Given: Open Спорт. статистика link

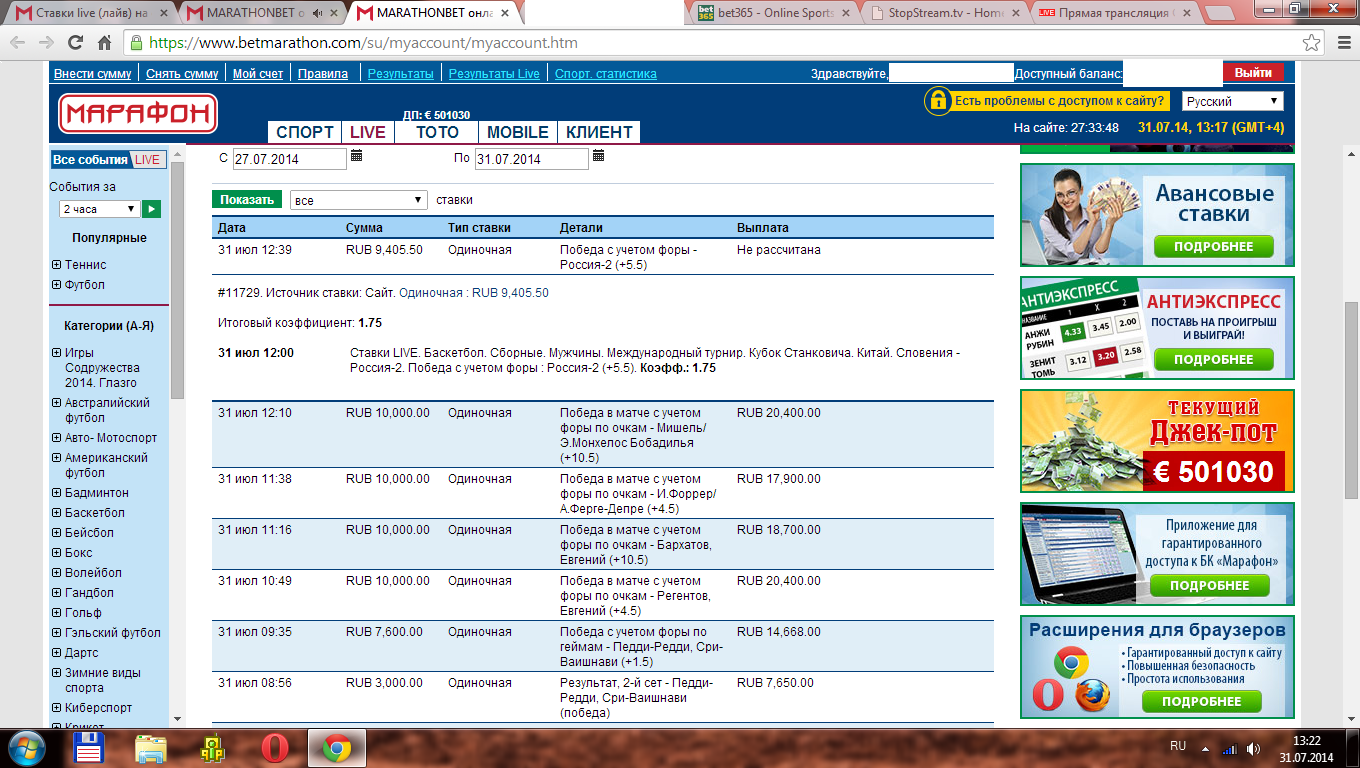Looking at the screenshot, I should 606,74.
